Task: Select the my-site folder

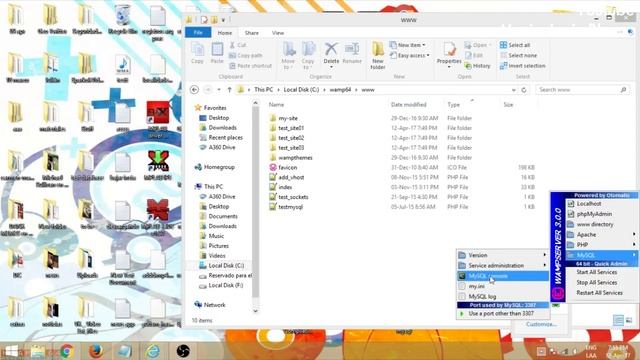Action: (288, 118)
